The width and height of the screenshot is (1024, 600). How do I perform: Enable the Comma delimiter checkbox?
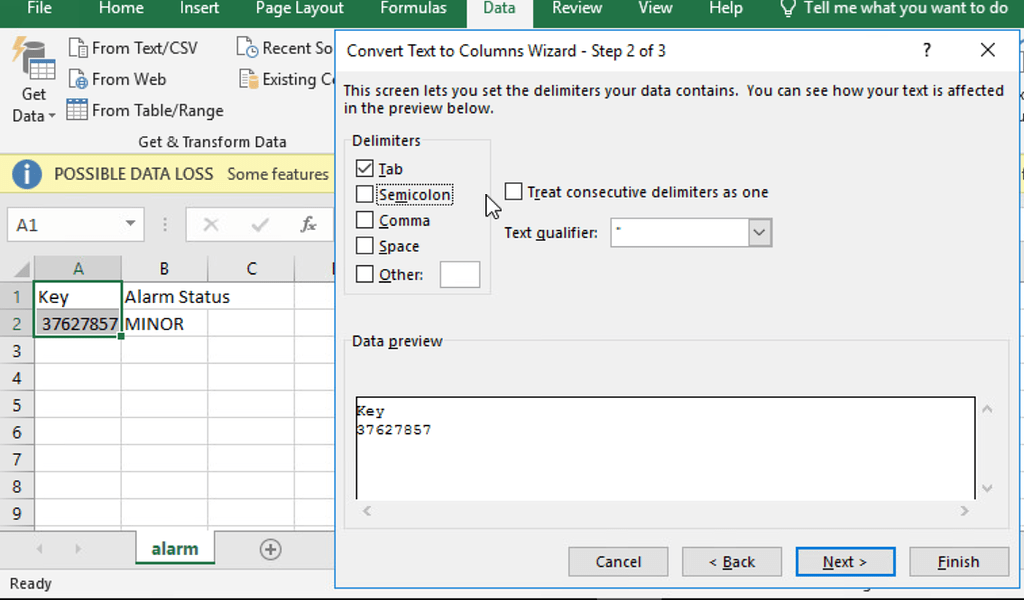point(365,220)
